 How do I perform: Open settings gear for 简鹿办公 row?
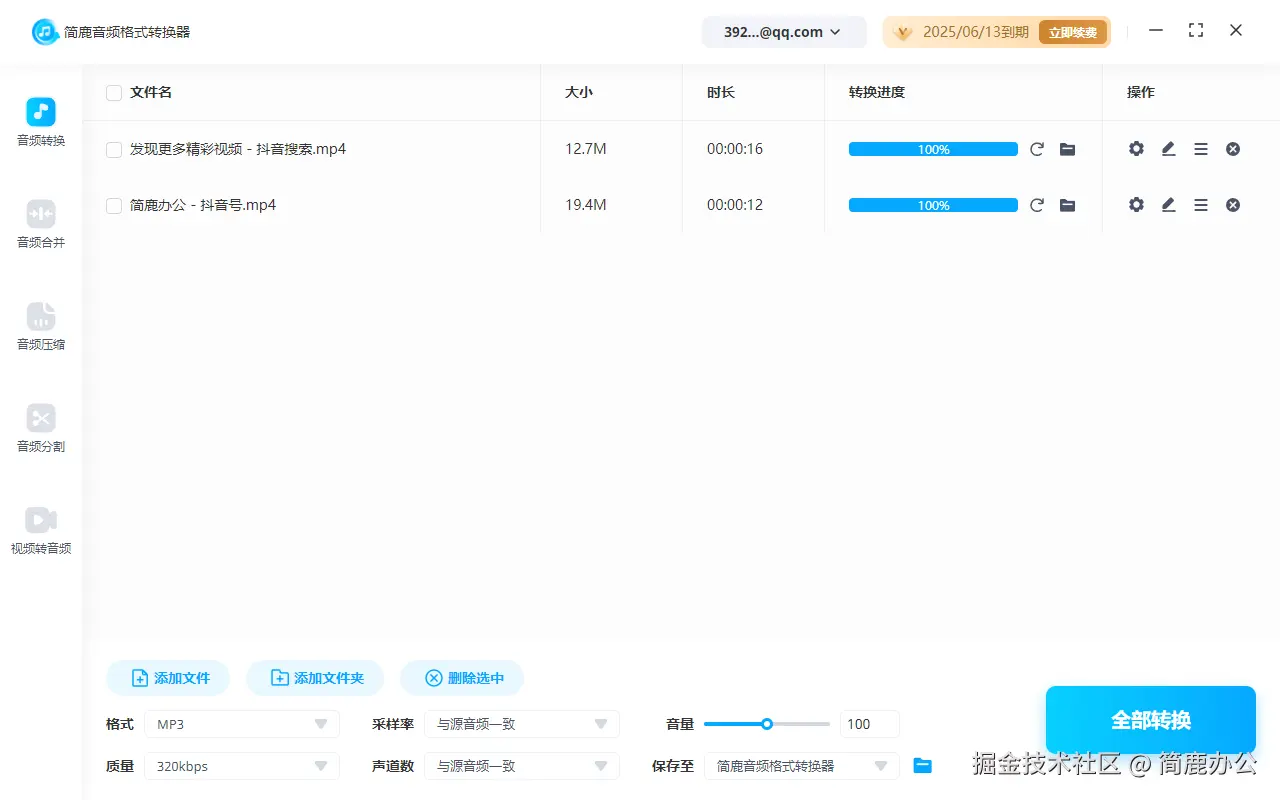click(x=1136, y=205)
